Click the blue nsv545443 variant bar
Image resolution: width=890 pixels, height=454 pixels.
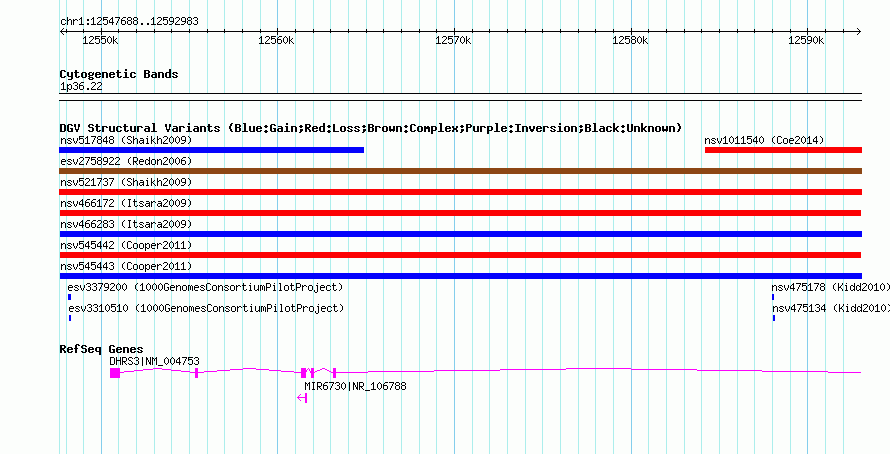point(460,276)
